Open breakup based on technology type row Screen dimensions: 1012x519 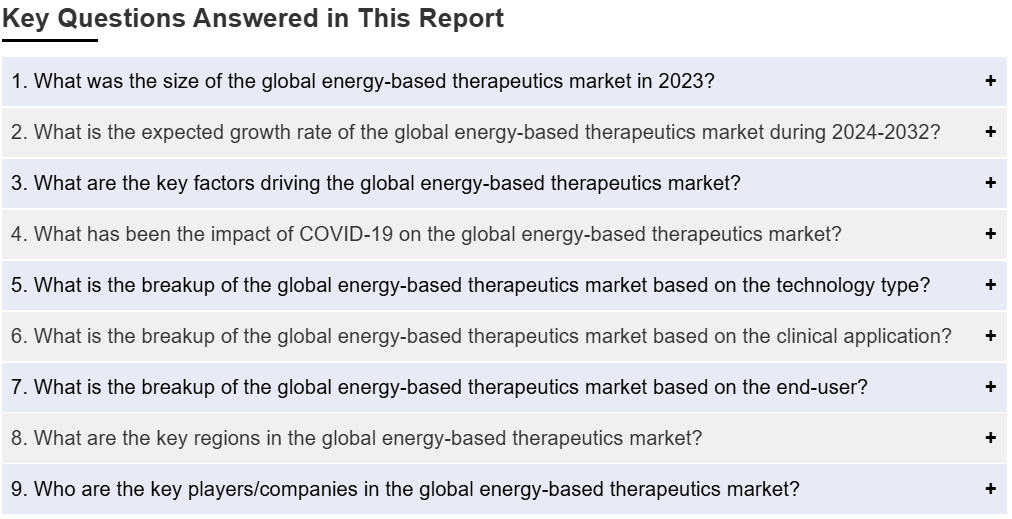(x=504, y=285)
